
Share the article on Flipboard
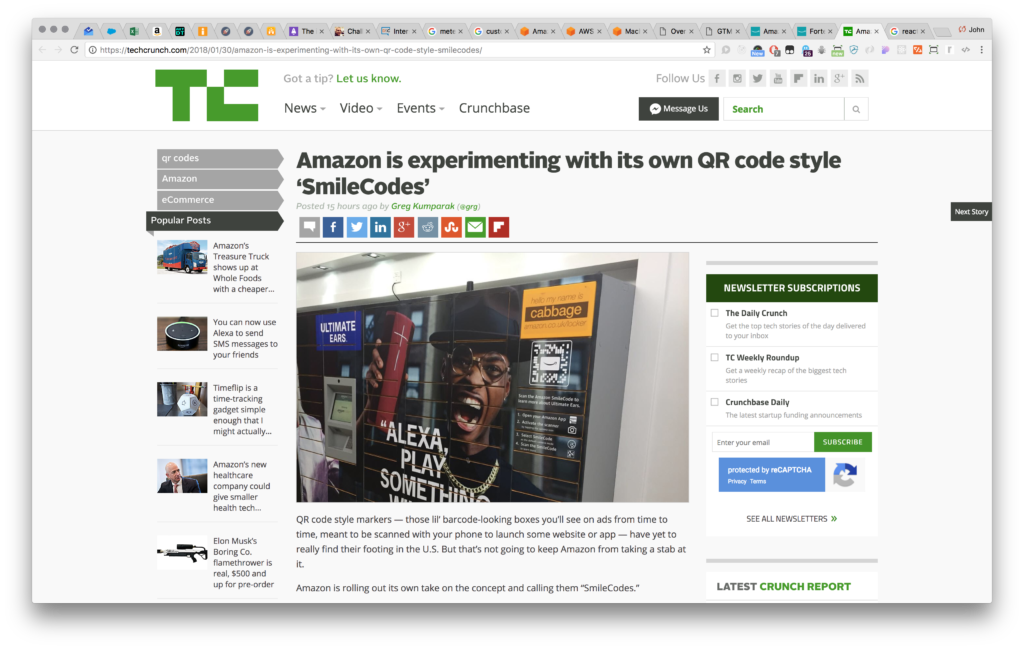[498, 227]
